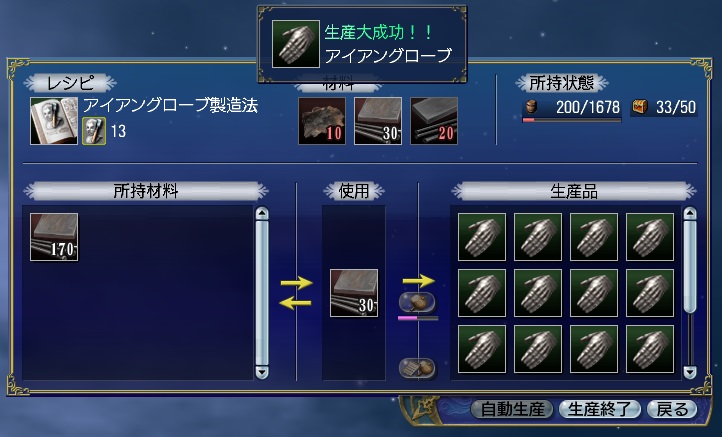Click the owned materials scroll down arrow

[262, 372]
